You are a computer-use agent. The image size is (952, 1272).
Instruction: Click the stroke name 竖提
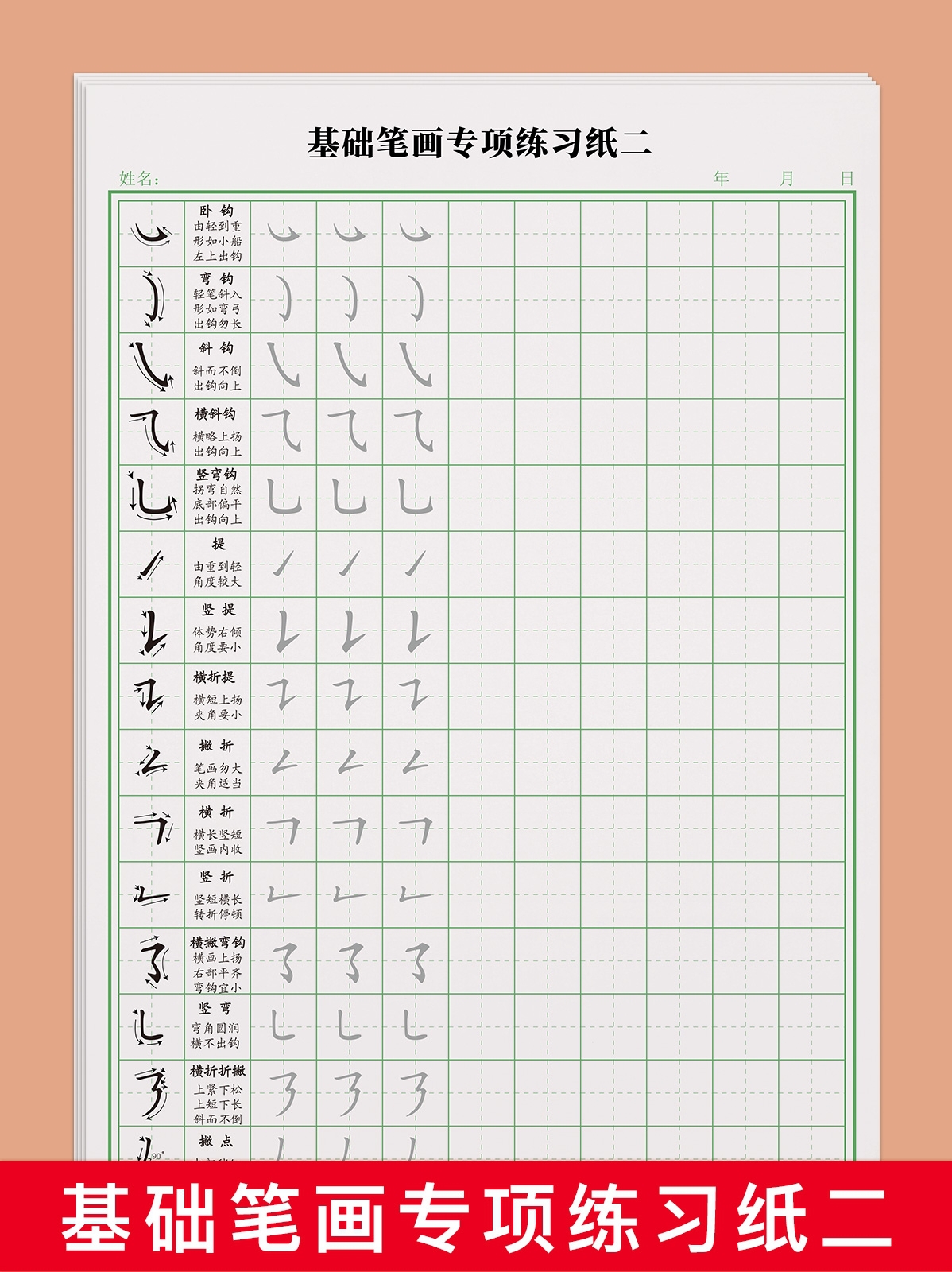pos(218,610)
